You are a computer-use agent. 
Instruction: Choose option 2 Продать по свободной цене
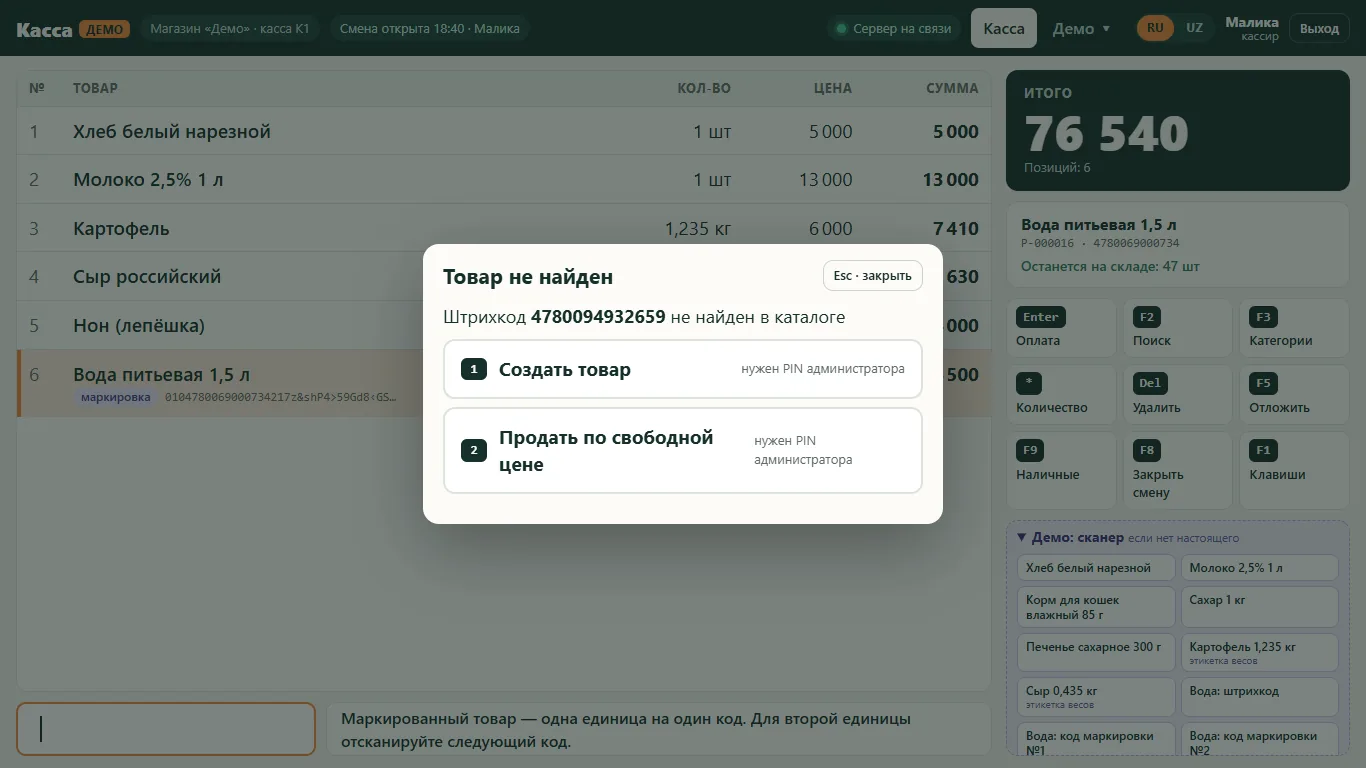[682, 450]
